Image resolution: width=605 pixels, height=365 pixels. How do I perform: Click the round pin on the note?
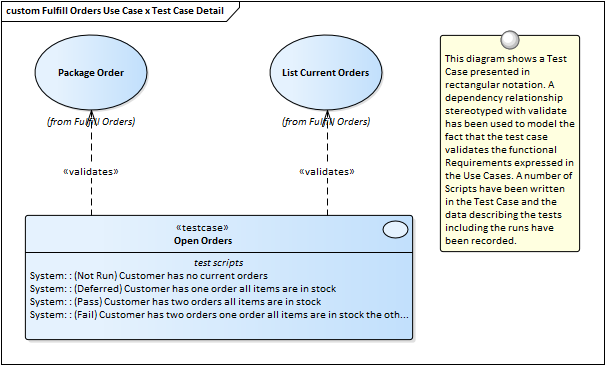point(510,40)
